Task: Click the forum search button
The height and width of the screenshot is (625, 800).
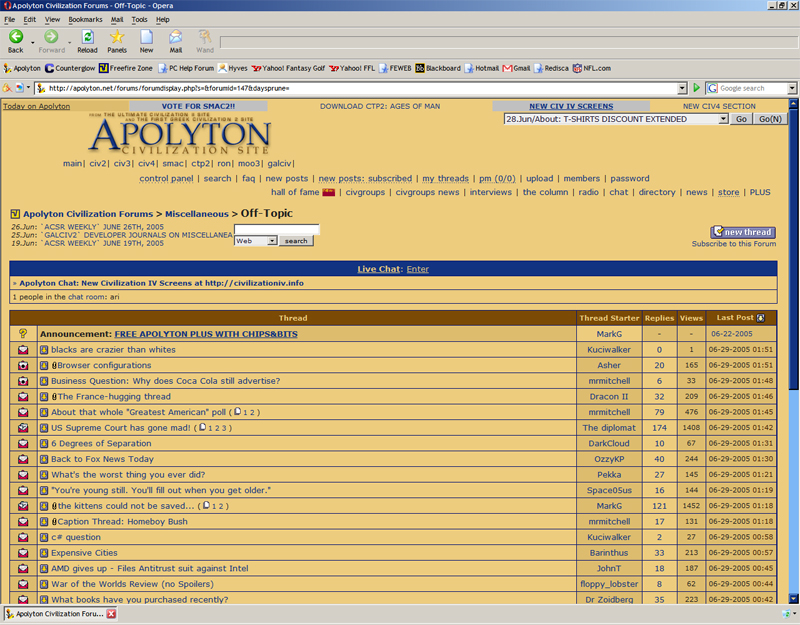Action: 296,241
